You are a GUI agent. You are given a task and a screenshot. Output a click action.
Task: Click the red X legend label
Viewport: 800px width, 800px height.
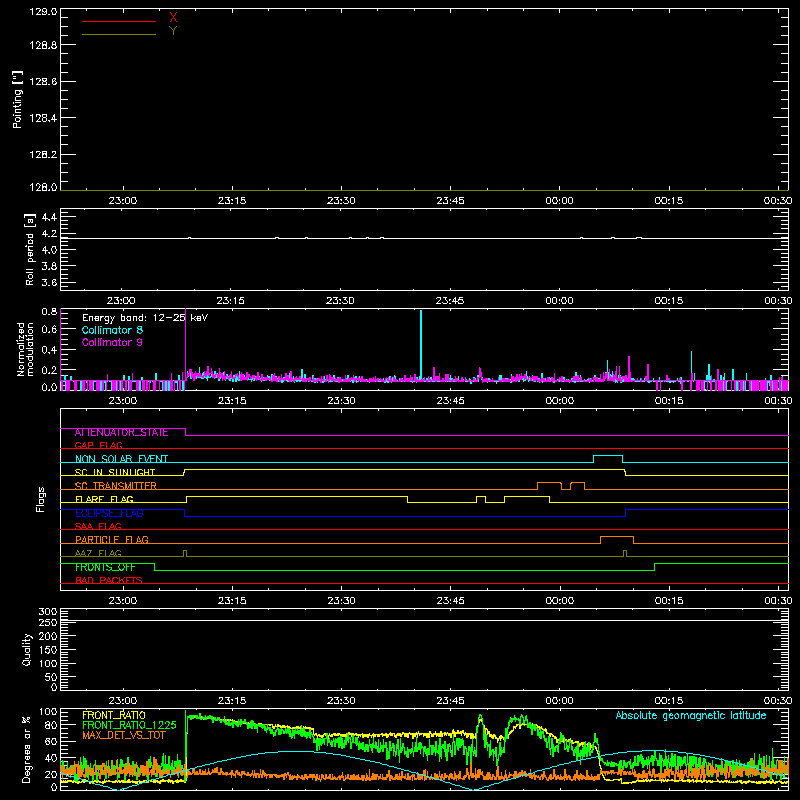(173, 18)
